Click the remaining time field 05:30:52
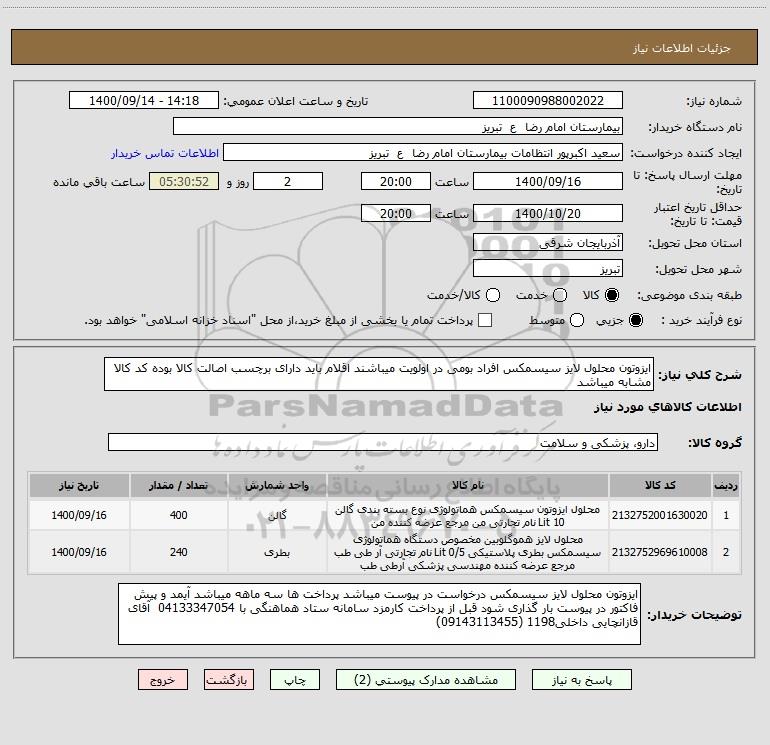The image size is (770, 745). point(184,181)
